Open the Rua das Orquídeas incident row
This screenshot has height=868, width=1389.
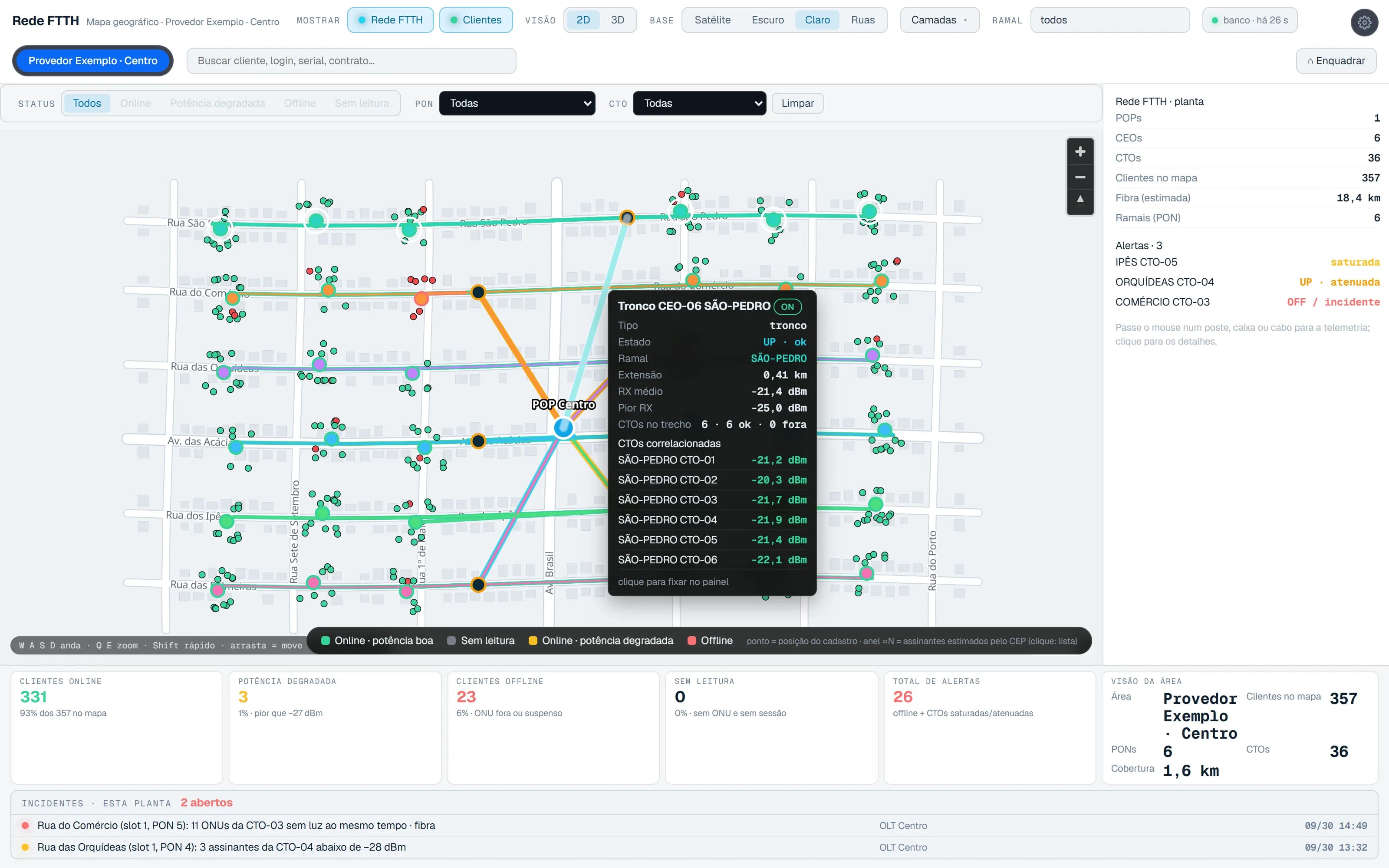[x=694, y=847]
